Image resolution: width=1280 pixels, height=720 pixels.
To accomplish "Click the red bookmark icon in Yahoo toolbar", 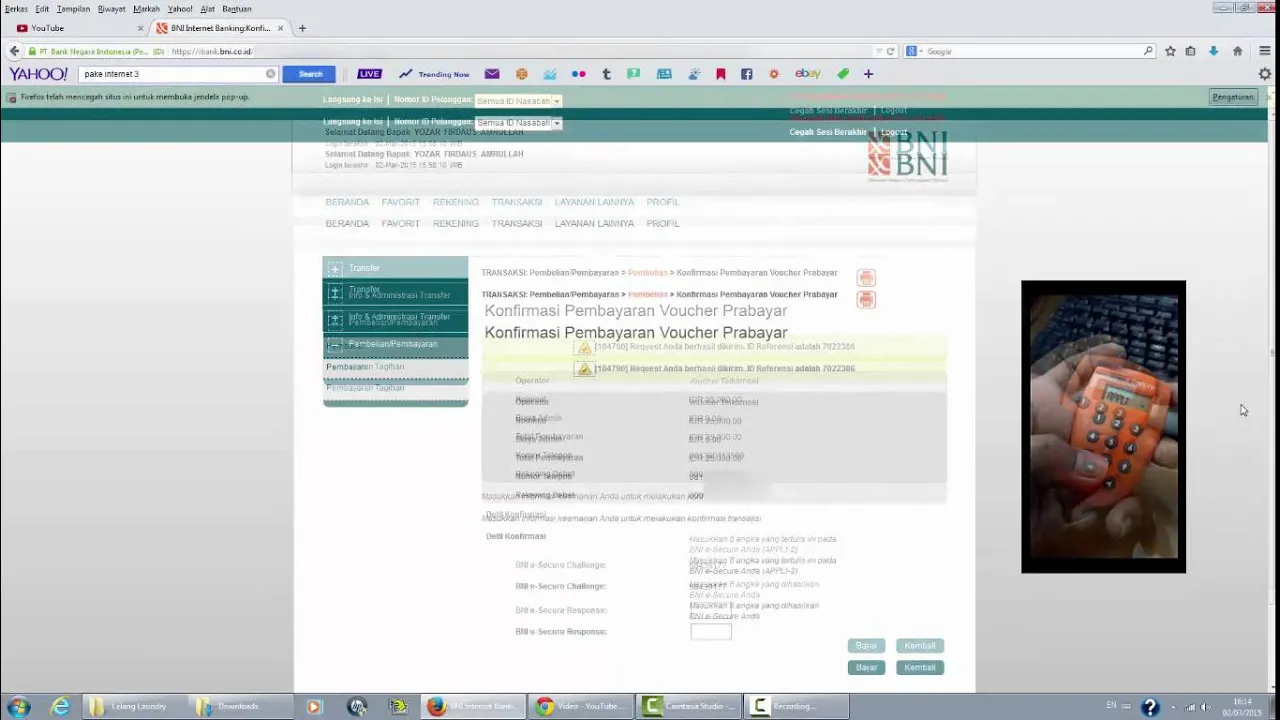I will pos(720,74).
